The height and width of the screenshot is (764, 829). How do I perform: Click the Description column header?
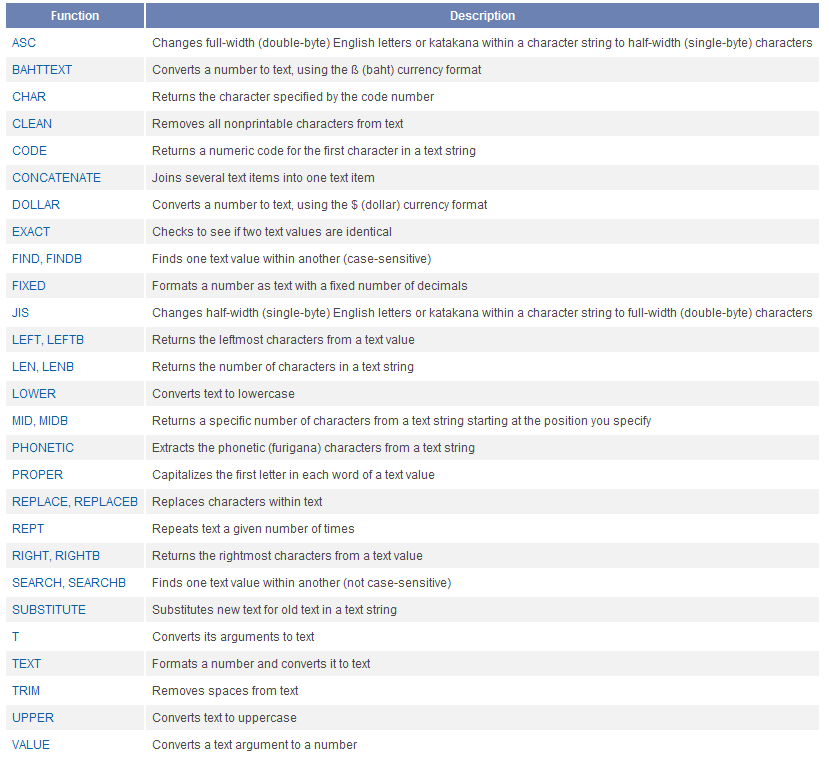coord(482,15)
